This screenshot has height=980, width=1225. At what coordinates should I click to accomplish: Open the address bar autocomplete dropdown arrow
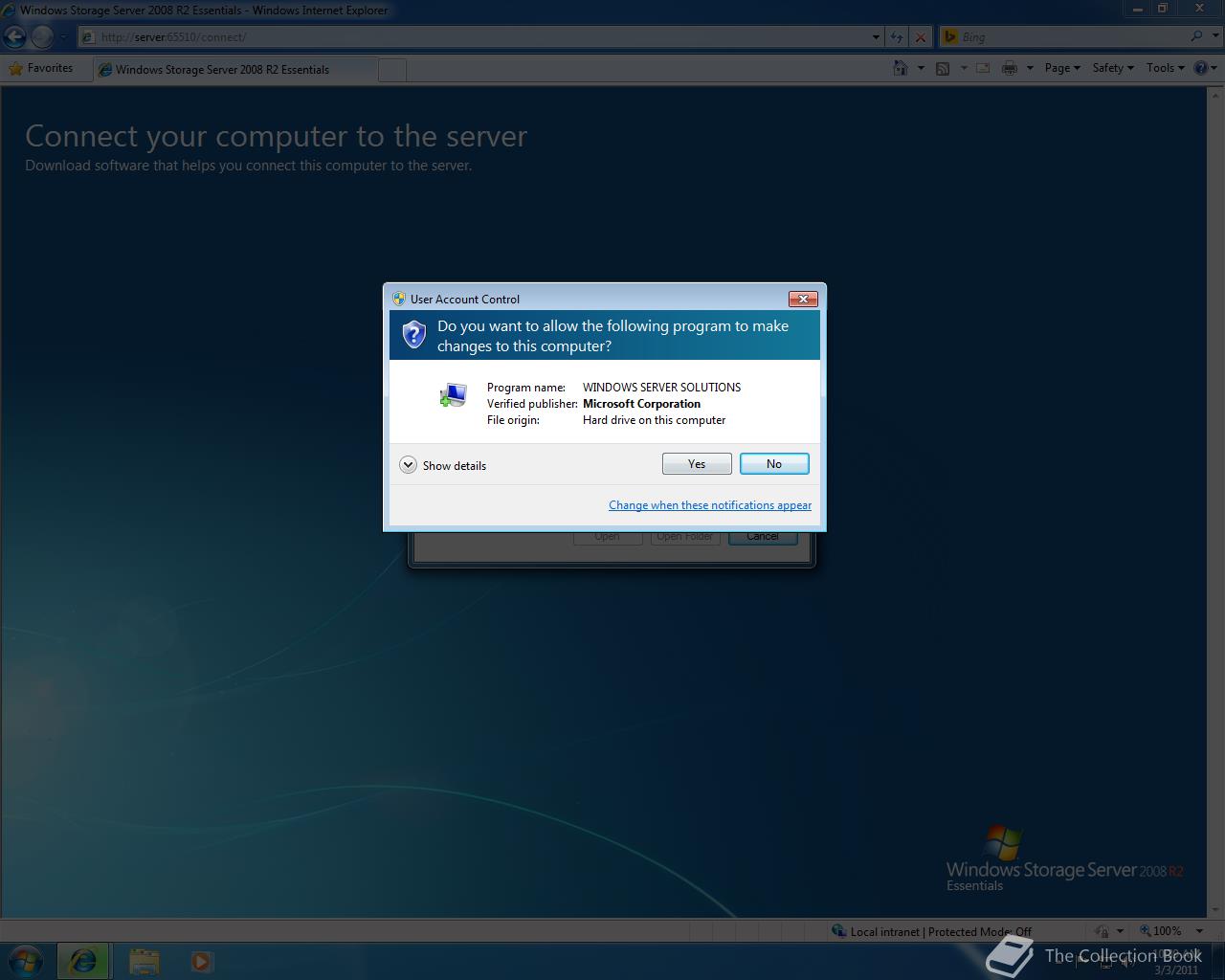click(x=876, y=37)
